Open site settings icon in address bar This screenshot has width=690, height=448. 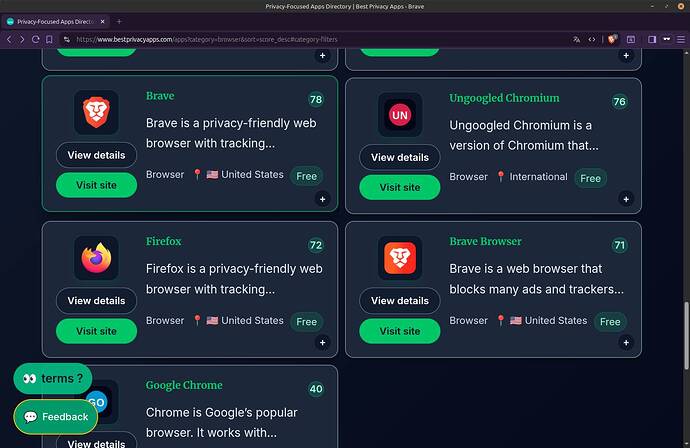point(66,39)
